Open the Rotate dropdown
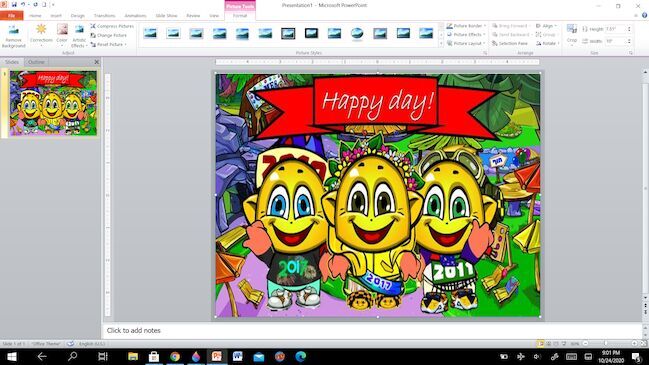Screen dimensions: 649x365 tap(548, 43)
